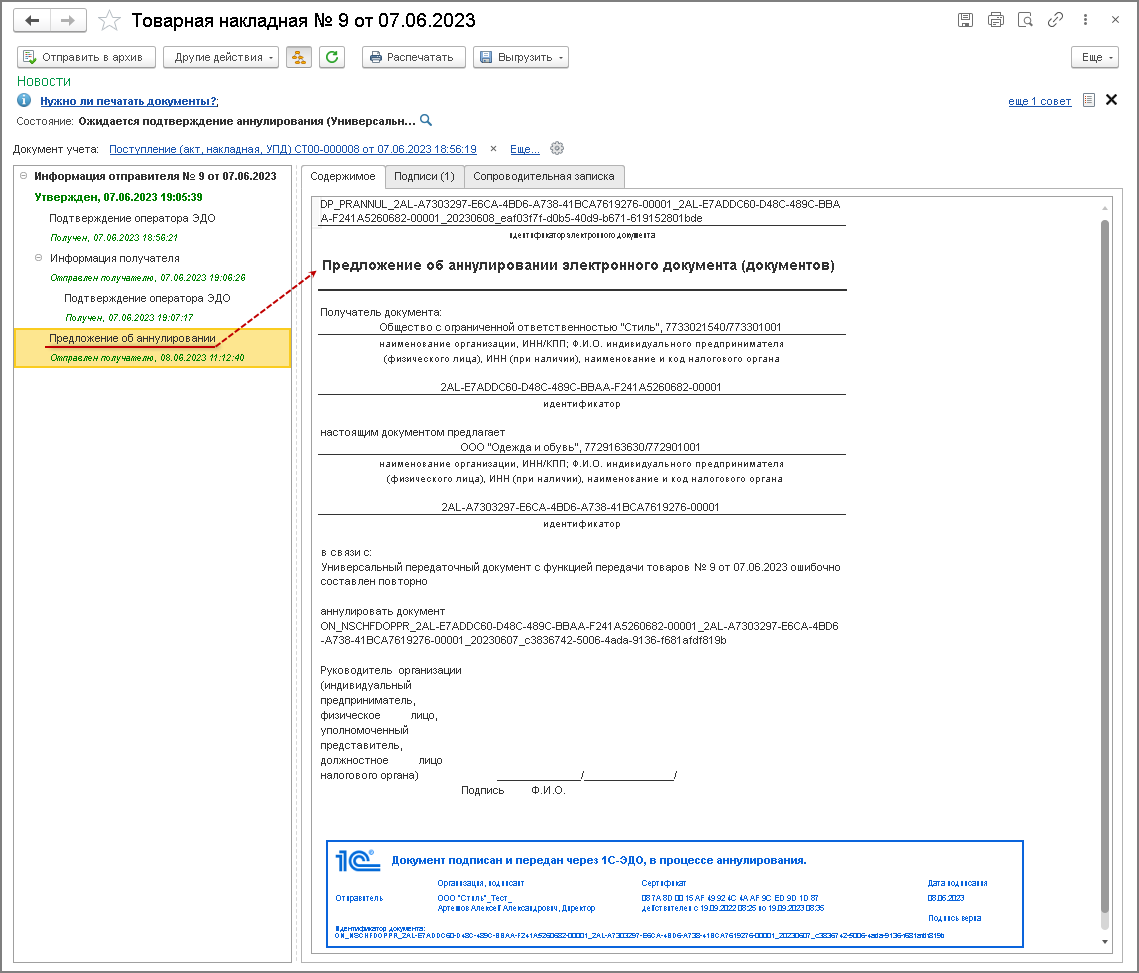Viewport: 1139px width, 973px height.
Task: Clear accounting document link with small x
Action: tap(493, 148)
